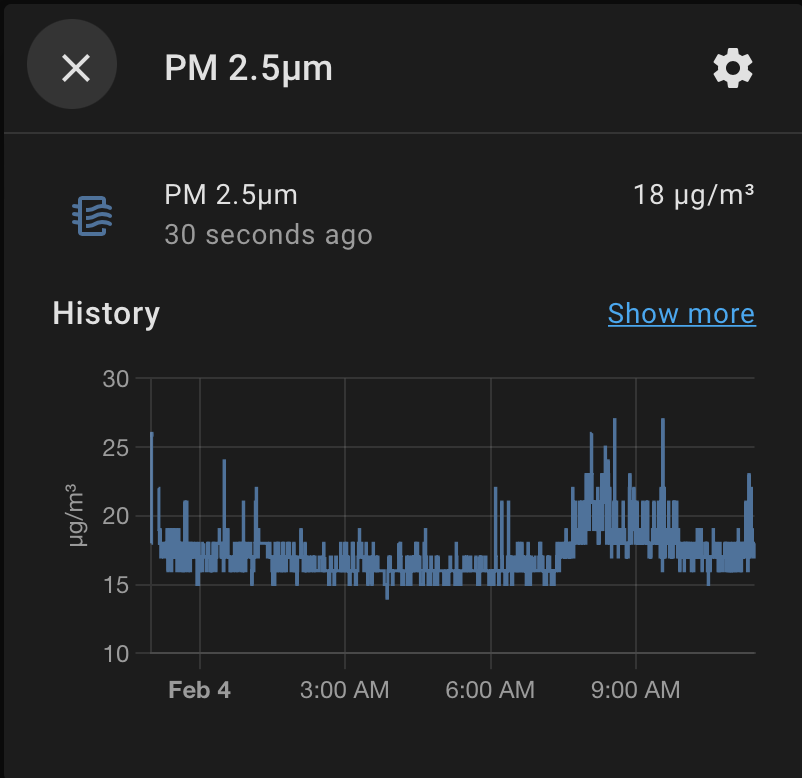Click the 18 µg/m³ current reading
Viewport: 802px width, 778px height.
pyautogui.click(x=695, y=194)
